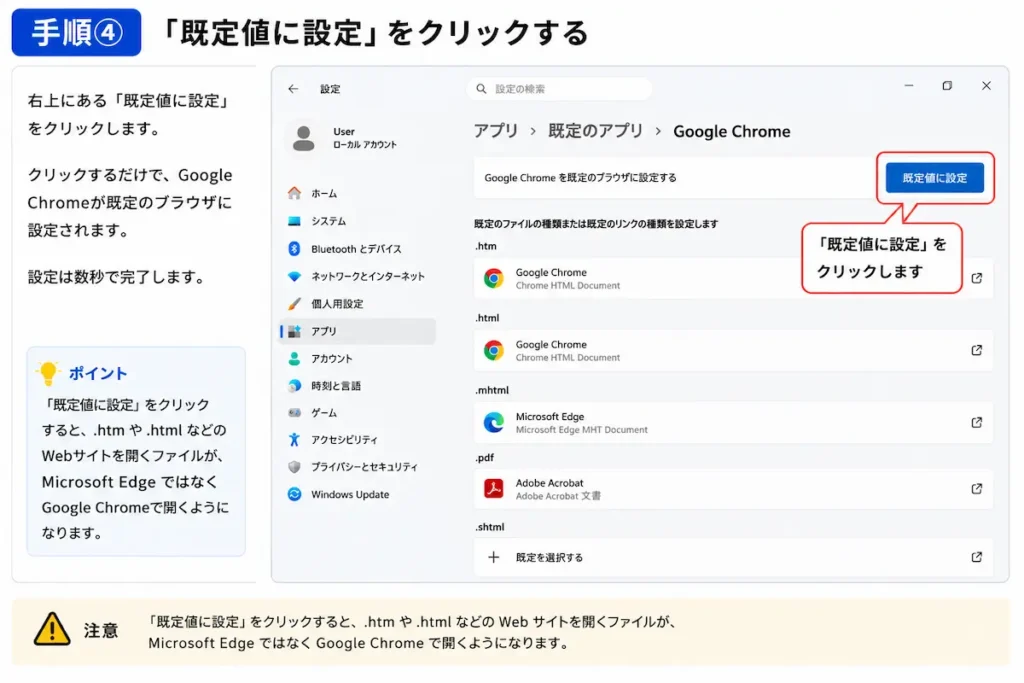Click 既定値に設定 button
The height and width of the screenshot is (683, 1024).
(x=935, y=178)
